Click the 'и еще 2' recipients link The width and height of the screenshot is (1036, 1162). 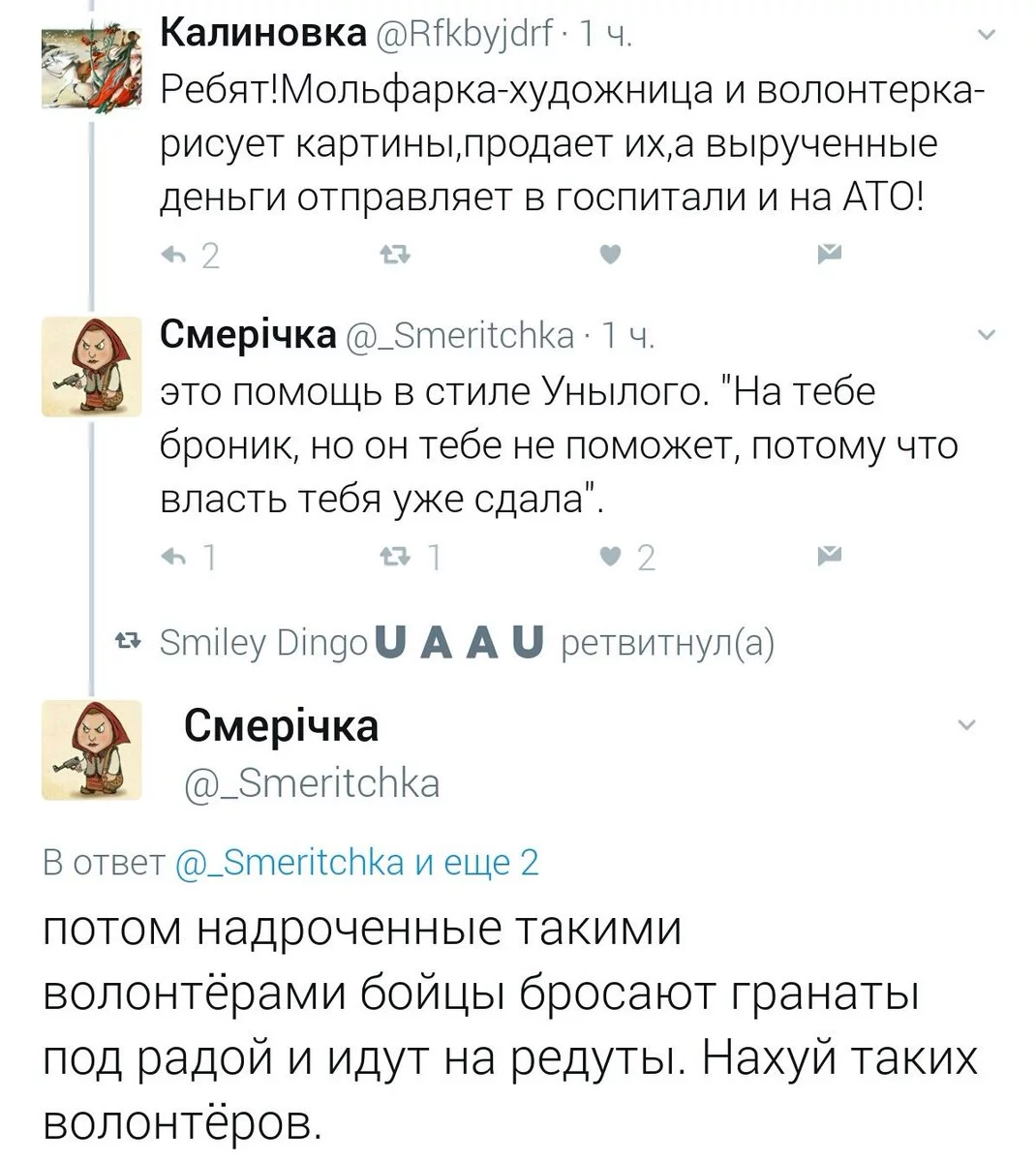pos(476,862)
